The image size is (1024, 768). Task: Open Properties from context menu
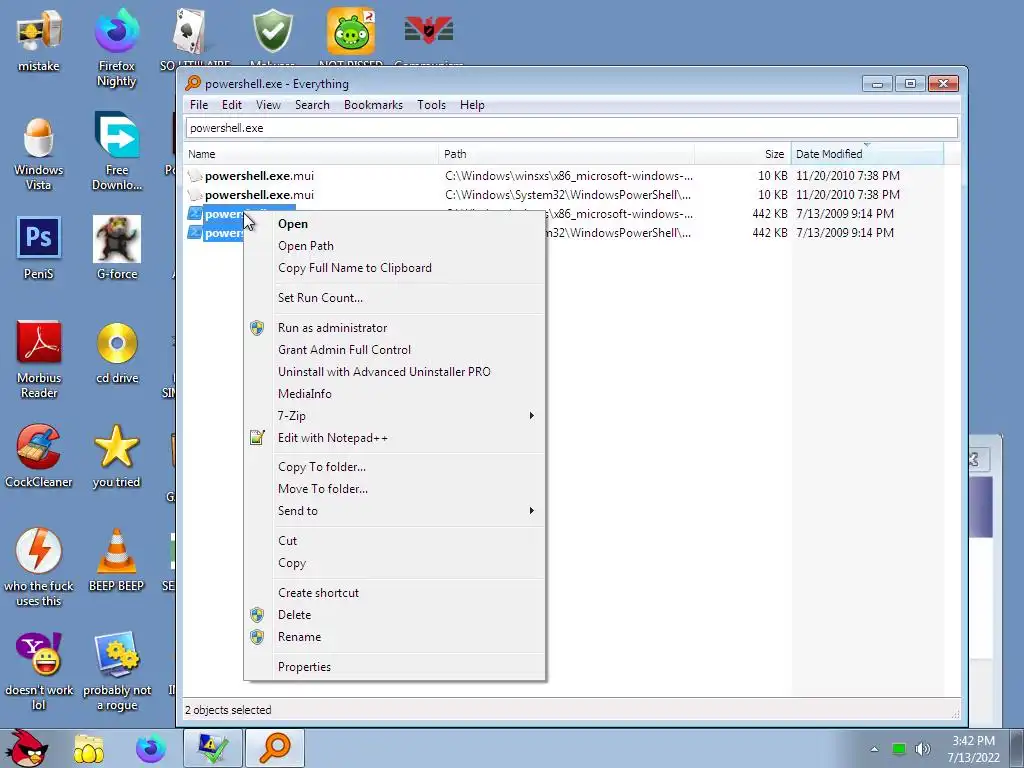tap(395, 667)
